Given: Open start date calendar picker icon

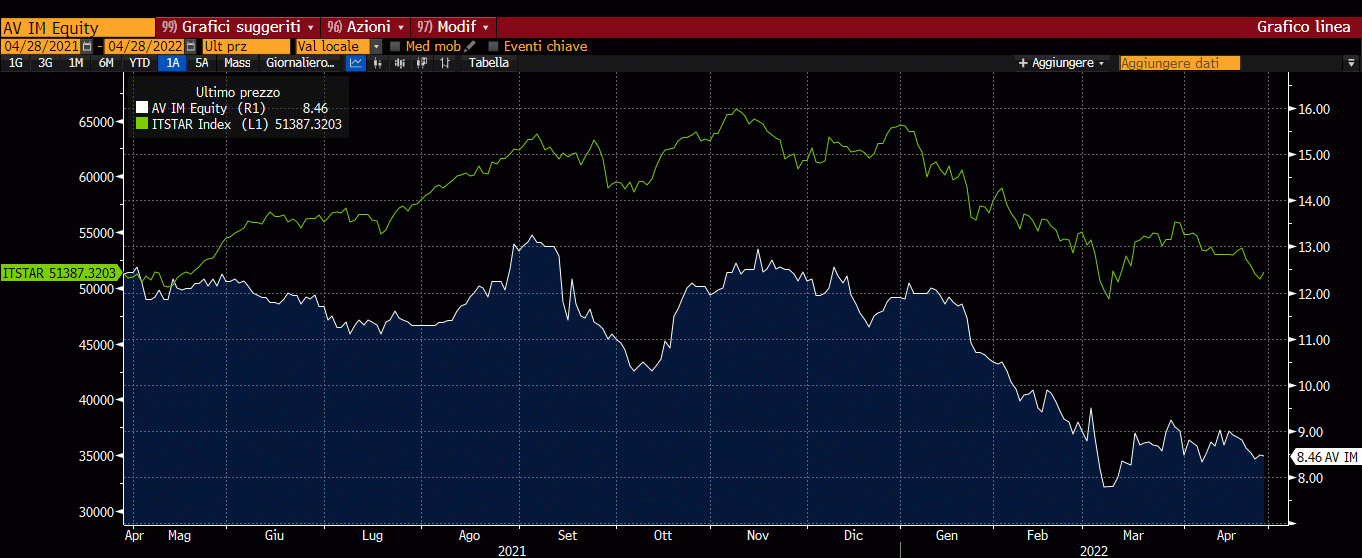Looking at the screenshot, I should click(x=87, y=46).
